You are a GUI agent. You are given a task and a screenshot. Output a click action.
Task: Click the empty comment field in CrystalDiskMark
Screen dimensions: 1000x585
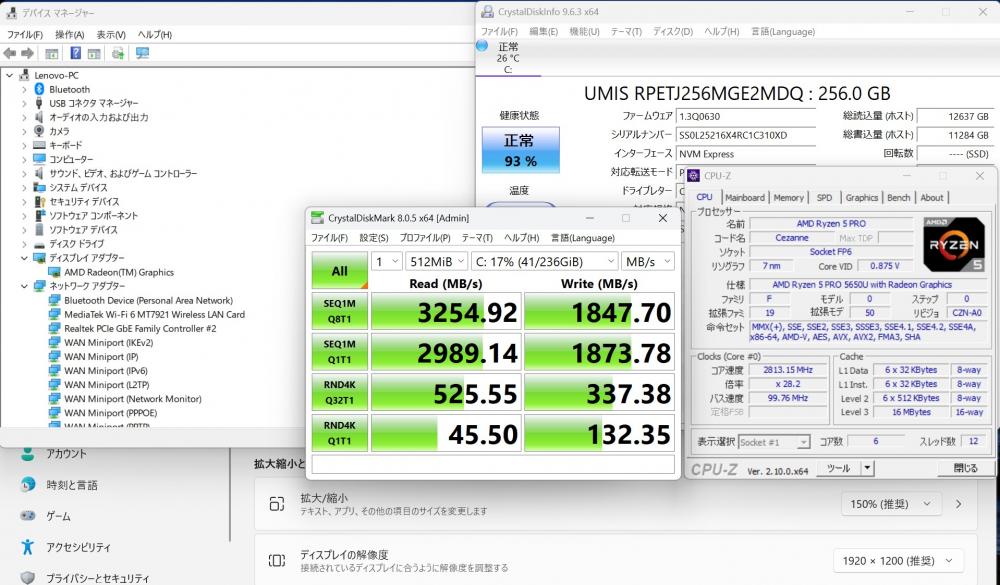492,464
